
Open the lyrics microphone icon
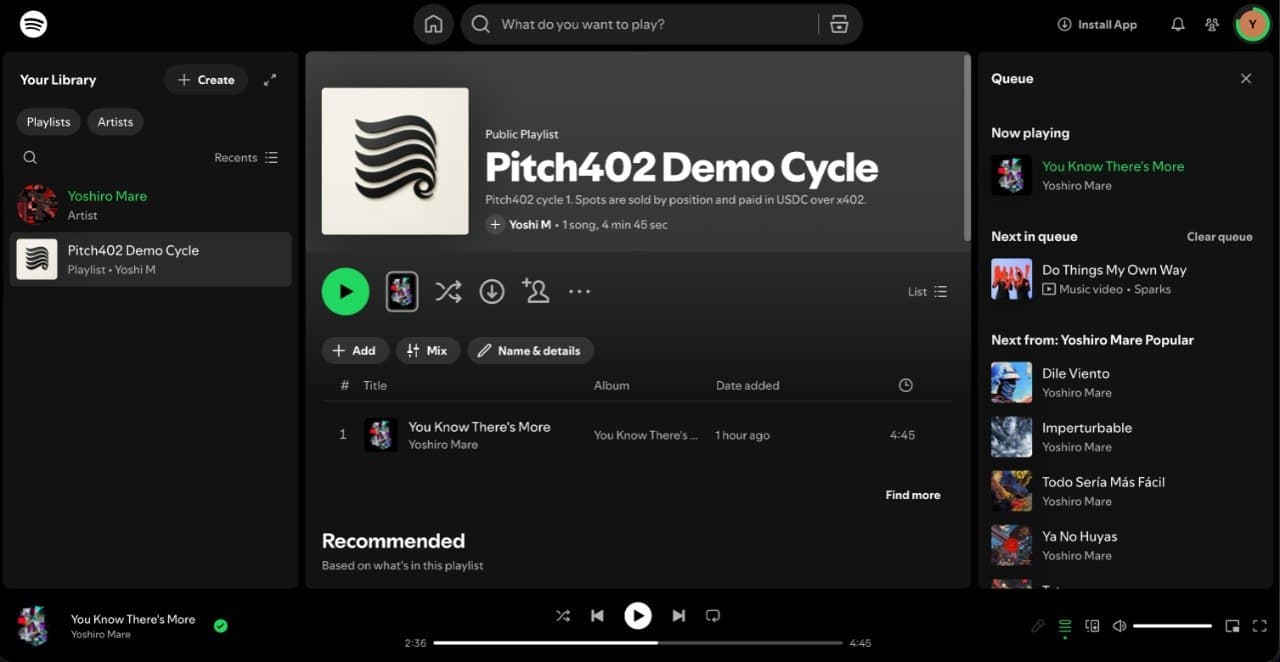pyautogui.click(x=1038, y=626)
